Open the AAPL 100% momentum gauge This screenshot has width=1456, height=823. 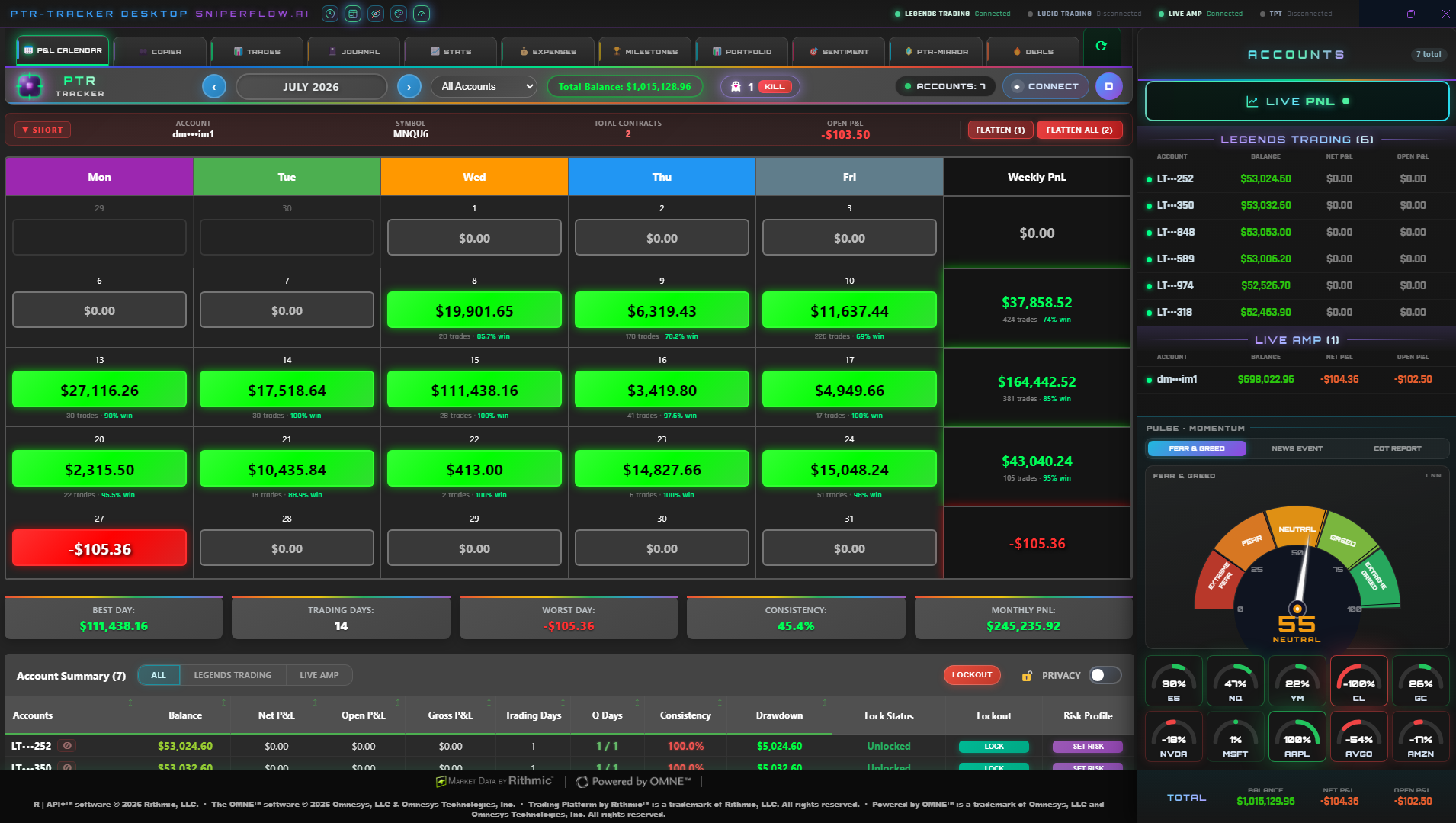click(1297, 737)
